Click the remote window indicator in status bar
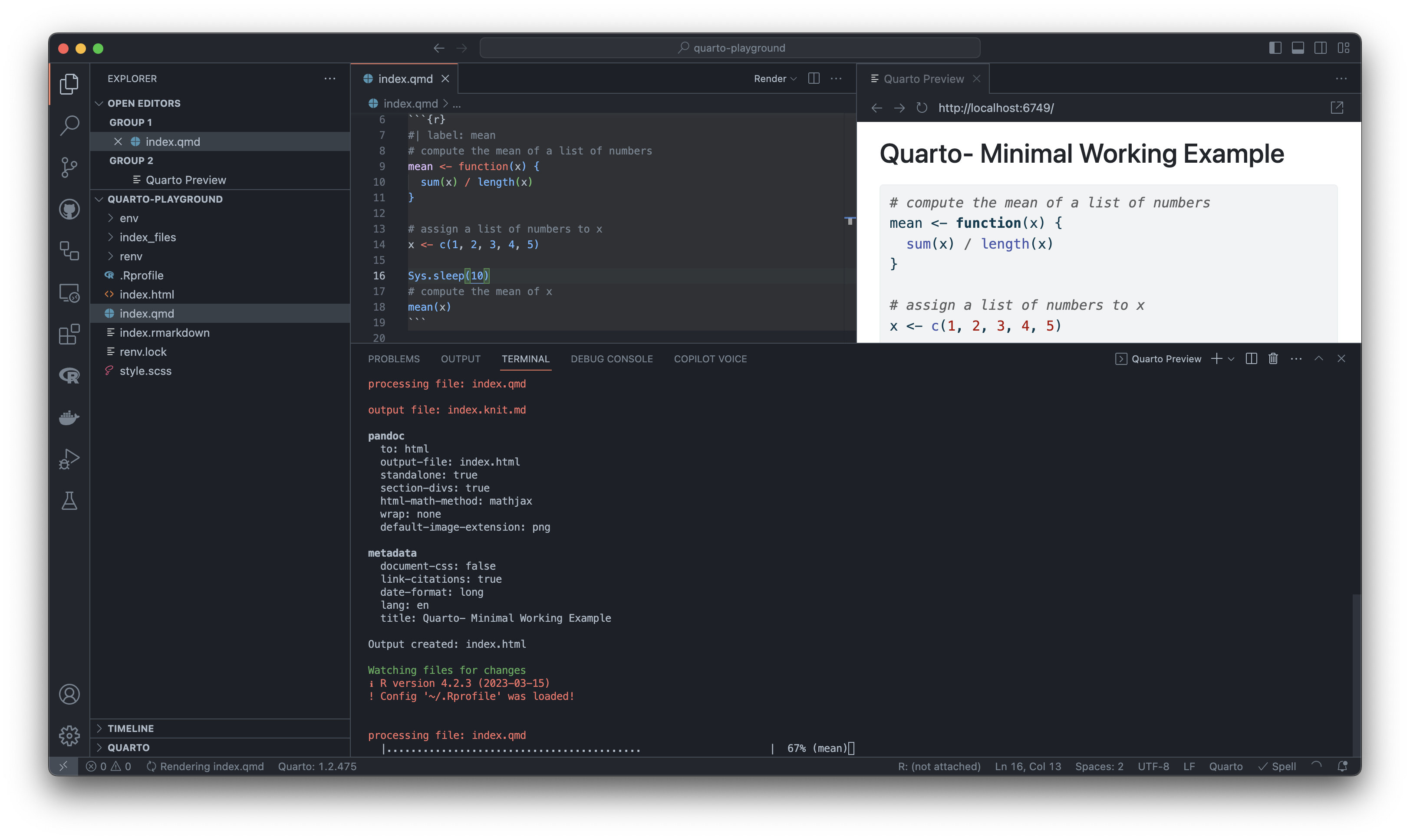 tap(63, 766)
